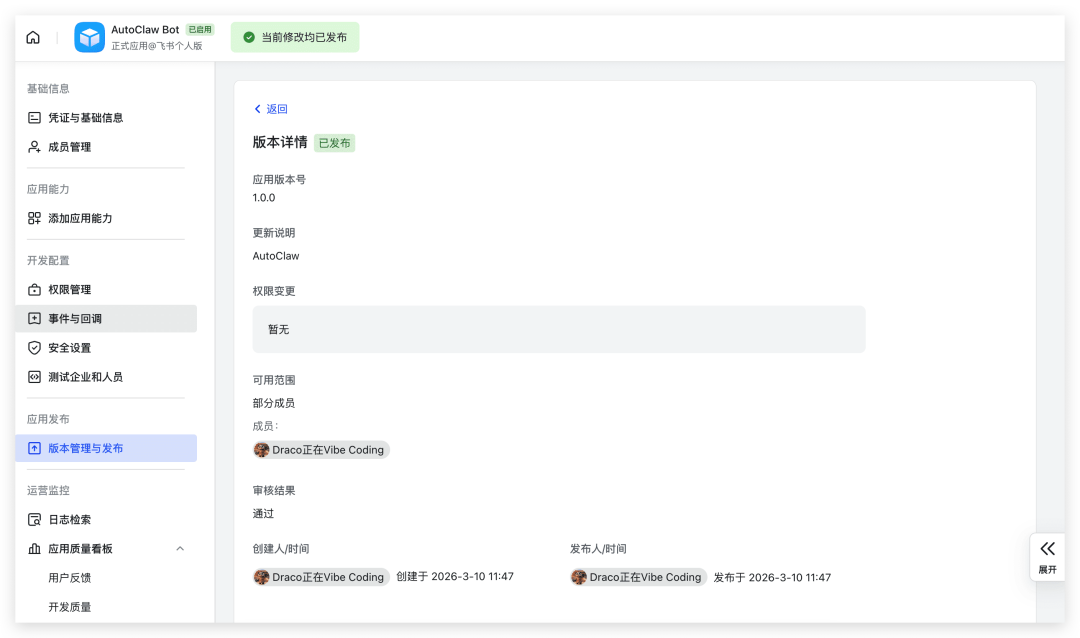Collapse the 应用质量看板 section chevron
Viewport: 1080px width, 638px height.
point(180,548)
